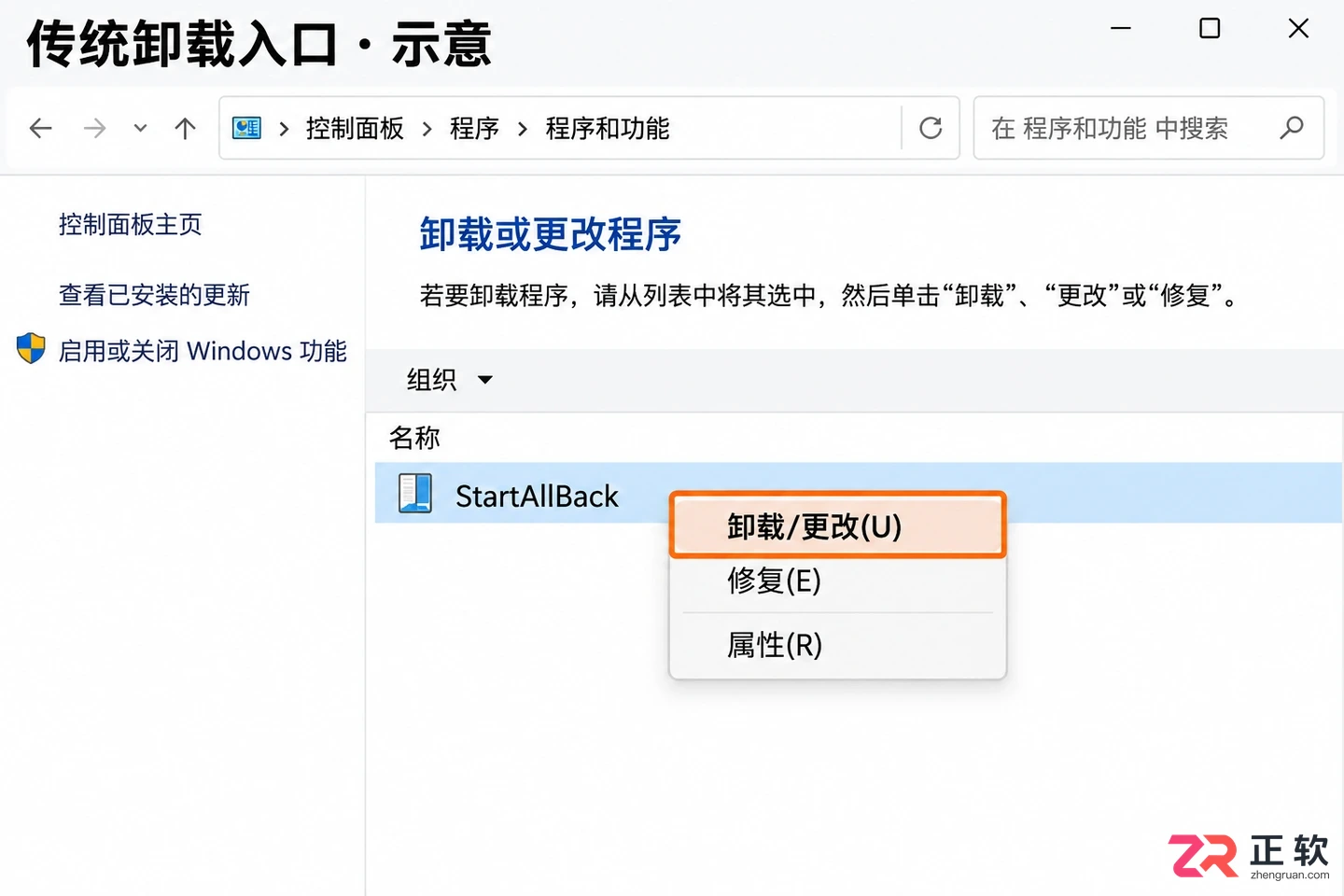The width and height of the screenshot is (1344, 896).
Task: Navigate to 控制面板 in the breadcrumb
Action: pyautogui.click(x=355, y=128)
